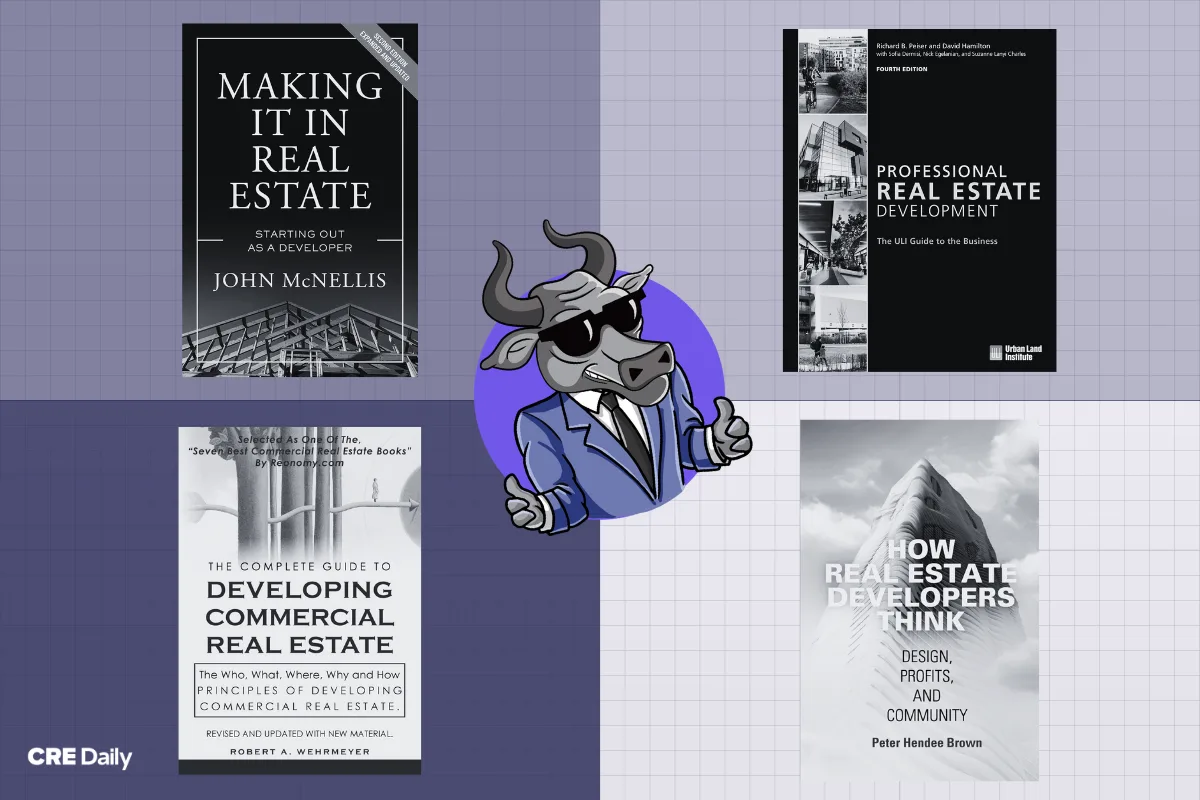
Task: Click the Professional Real Estate Development book cover
Action: (x=919, y=200)
